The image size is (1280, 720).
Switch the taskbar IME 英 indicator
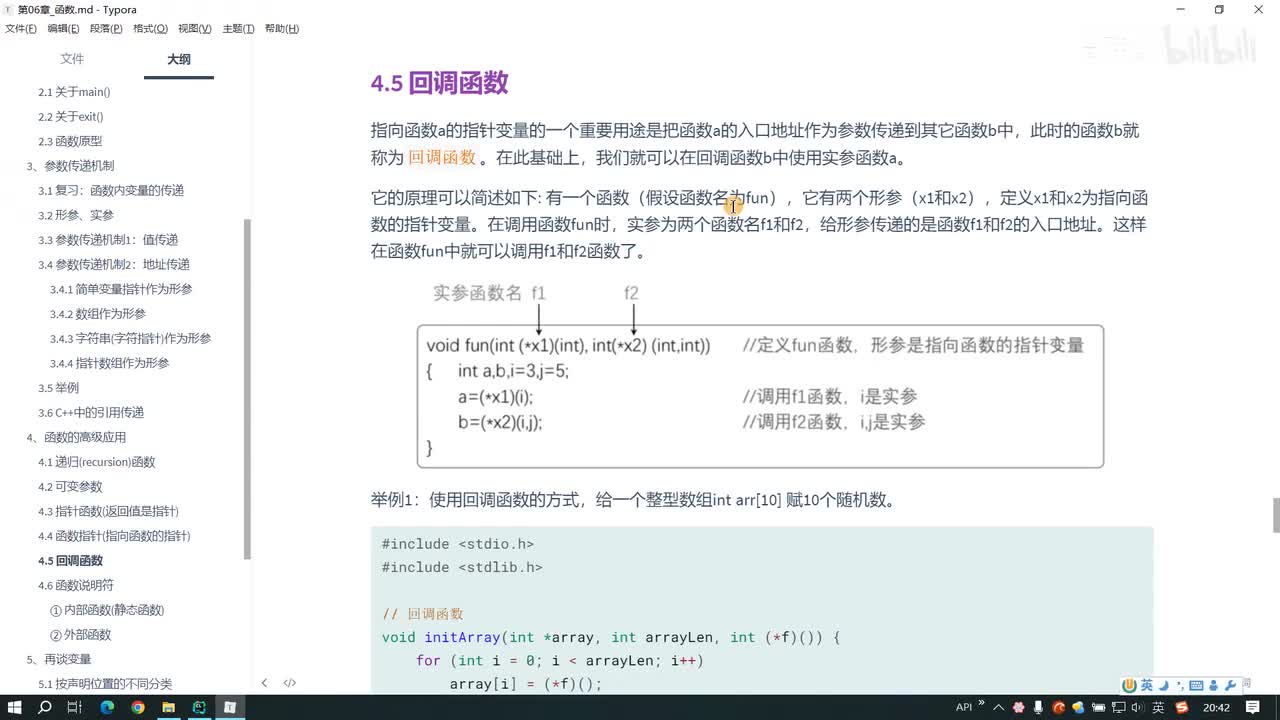[1158, 707]
